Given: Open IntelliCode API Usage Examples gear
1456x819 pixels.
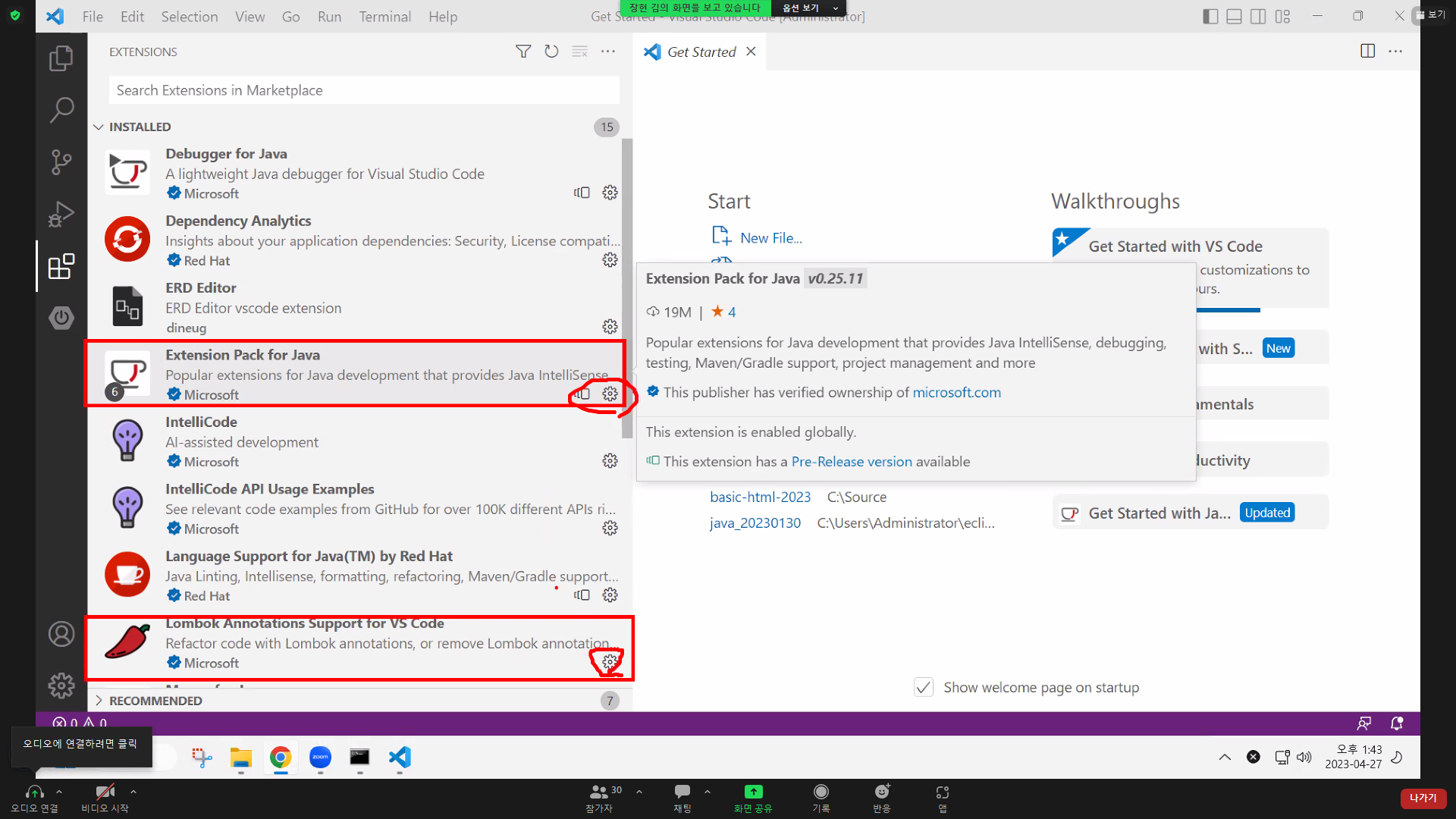Looking at the screenshot, I should [610, 528].
